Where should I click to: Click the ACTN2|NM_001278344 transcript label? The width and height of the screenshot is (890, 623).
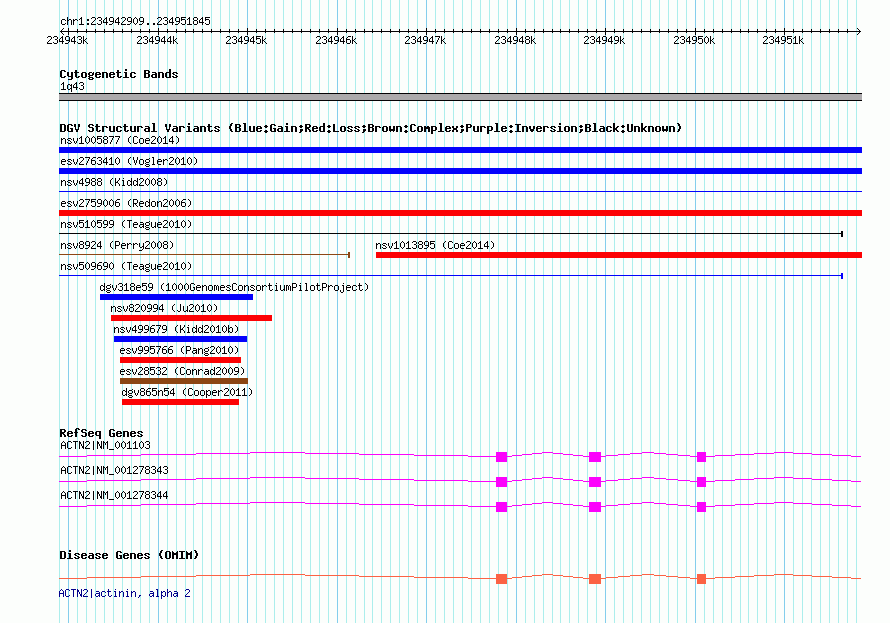pyautogui.click(x=114, y=495)
